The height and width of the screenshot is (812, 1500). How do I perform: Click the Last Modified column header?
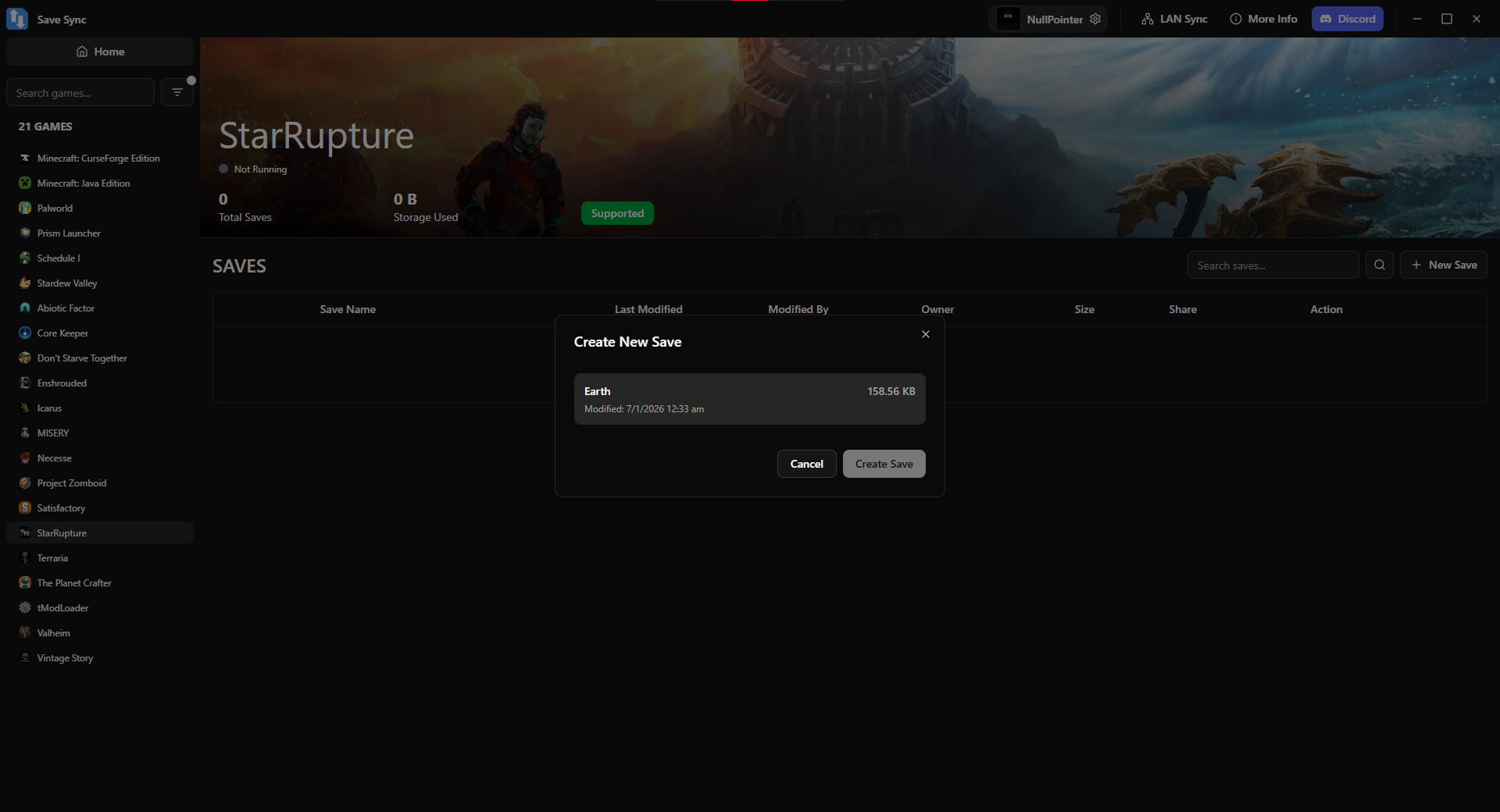pyautogui.click(x=648, y=309)
